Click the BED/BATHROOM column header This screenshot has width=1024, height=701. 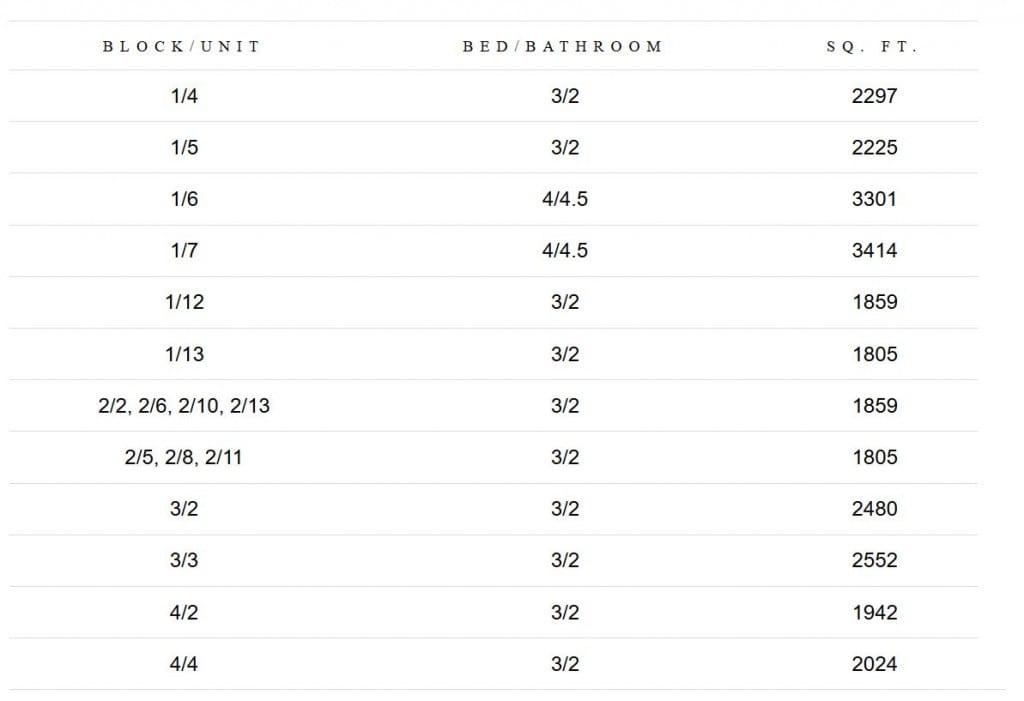pyautogui.click(x=562, y=46)
